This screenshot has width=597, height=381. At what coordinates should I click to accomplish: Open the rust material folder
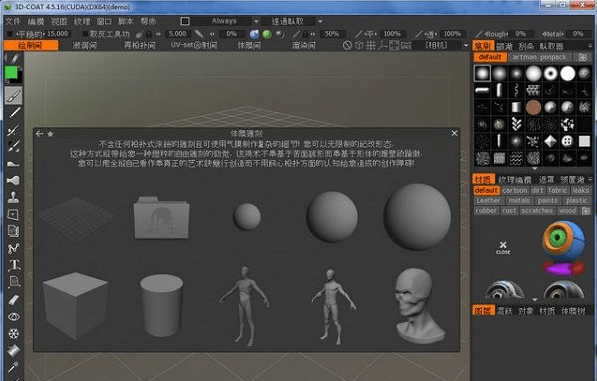point(509,210)
